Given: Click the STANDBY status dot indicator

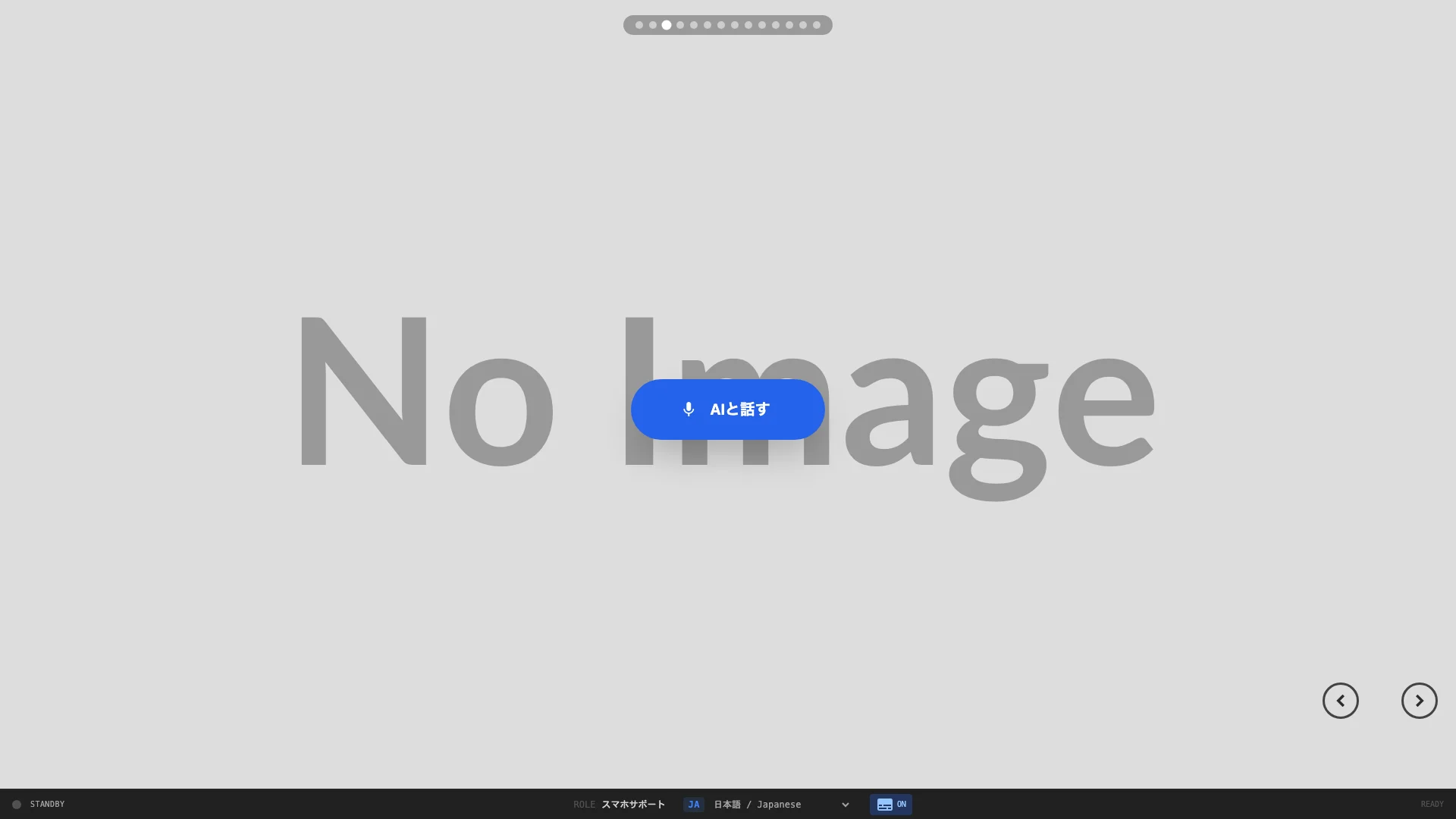Looking at the screenshot, I should (x=17, y=805).
